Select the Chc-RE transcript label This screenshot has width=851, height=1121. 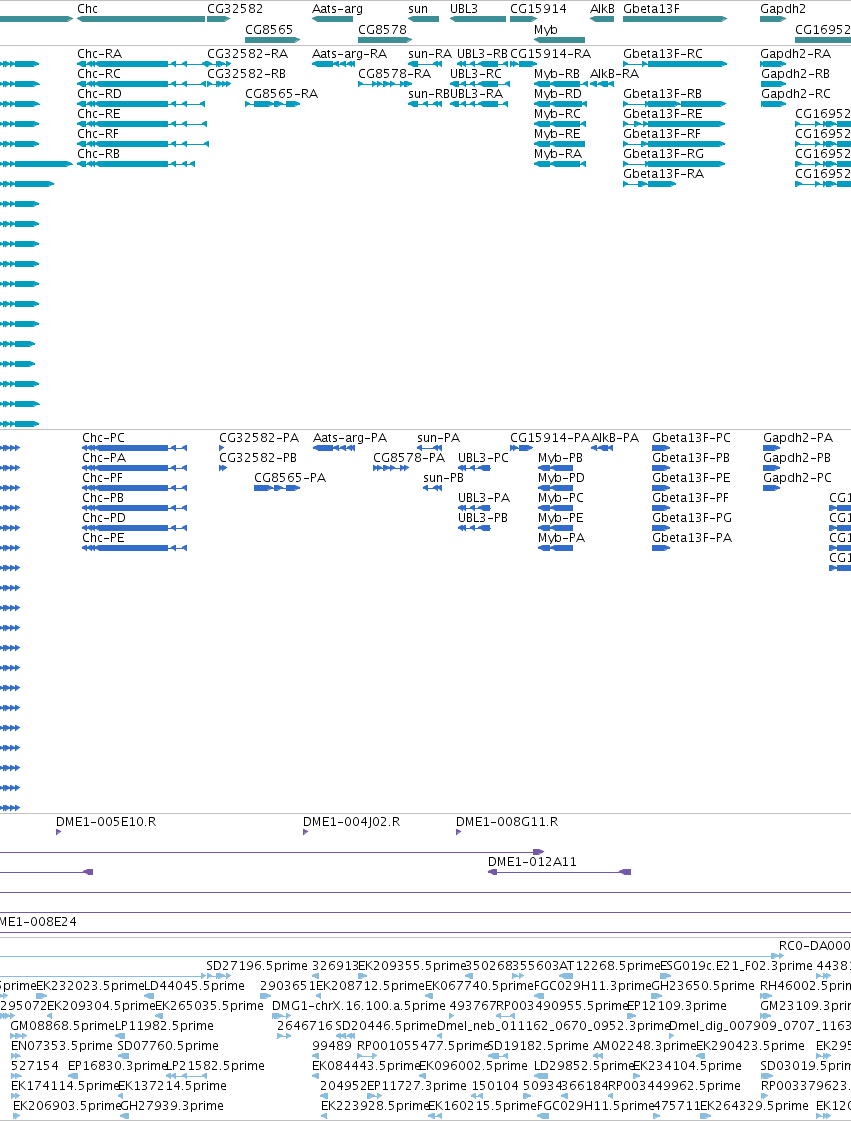pyautogui.click(x=99, y=114)
